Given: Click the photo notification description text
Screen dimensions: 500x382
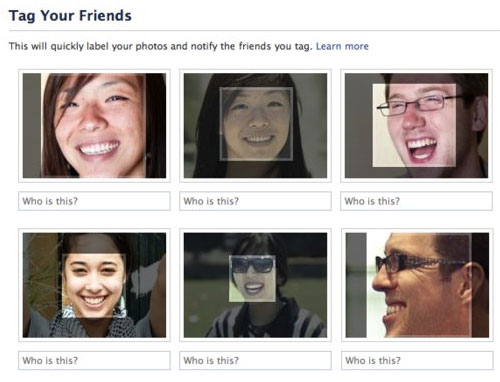Looking at the screenshot, I should click(x=161, y=46).
